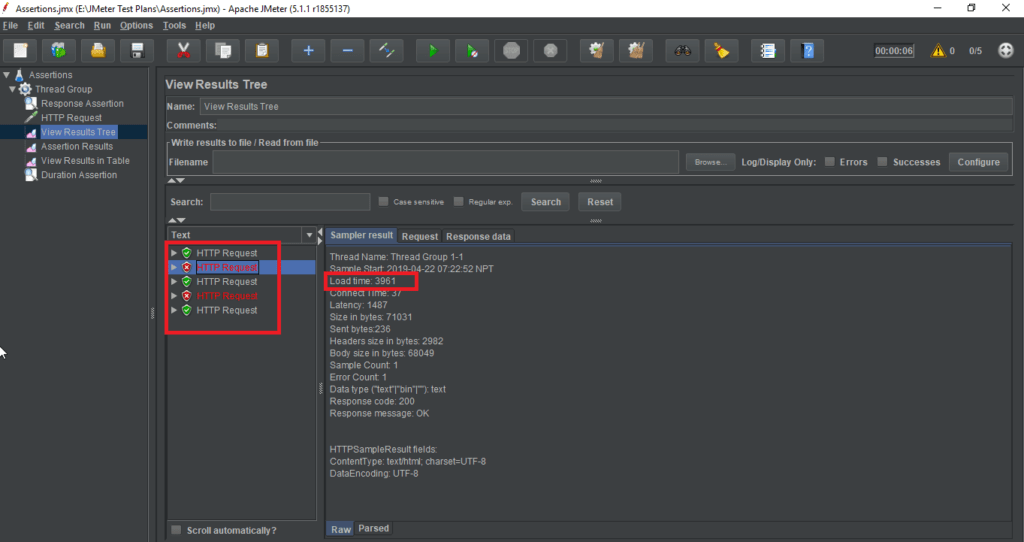Select View Results in Table node

point(85,161)
